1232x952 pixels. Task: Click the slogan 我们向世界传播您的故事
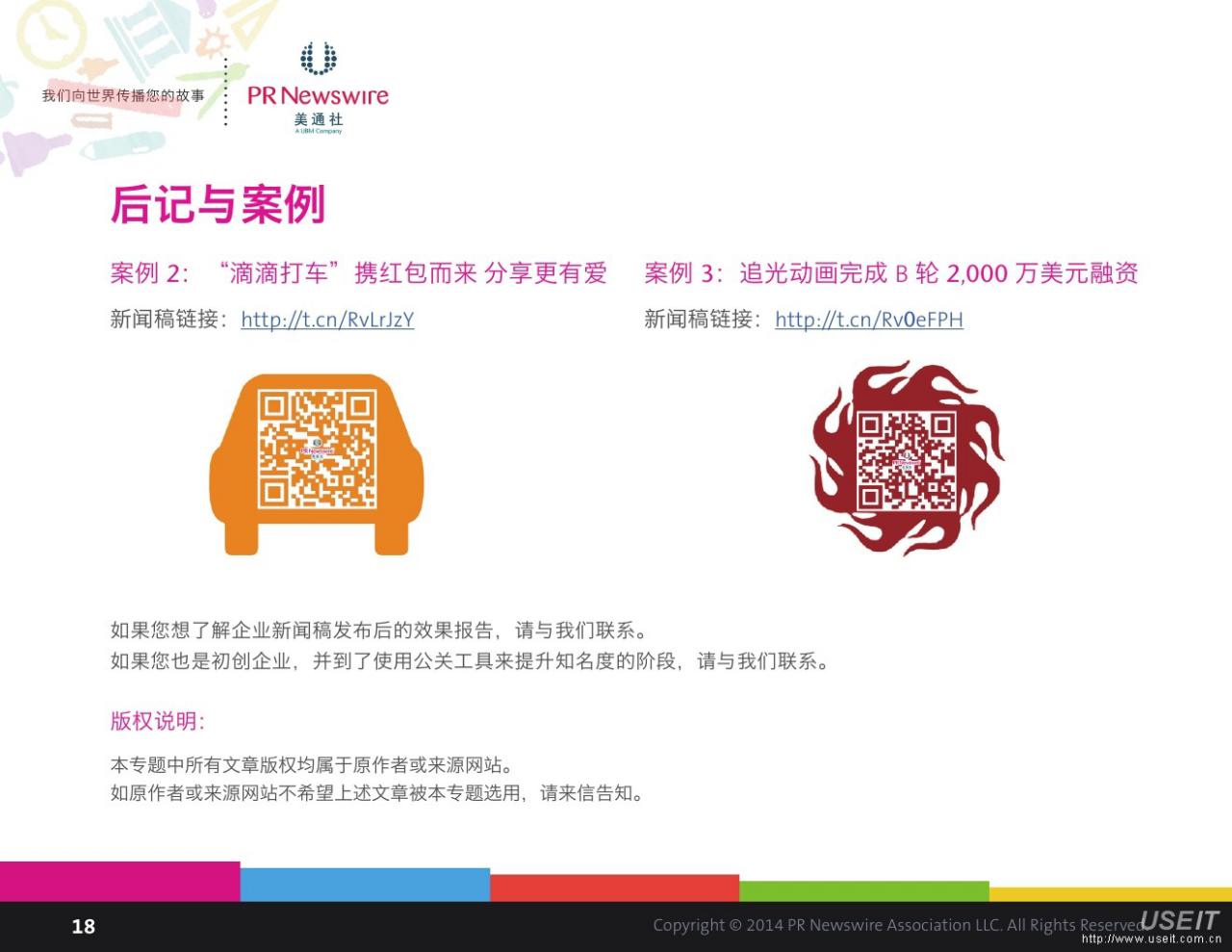pos(123,95)
